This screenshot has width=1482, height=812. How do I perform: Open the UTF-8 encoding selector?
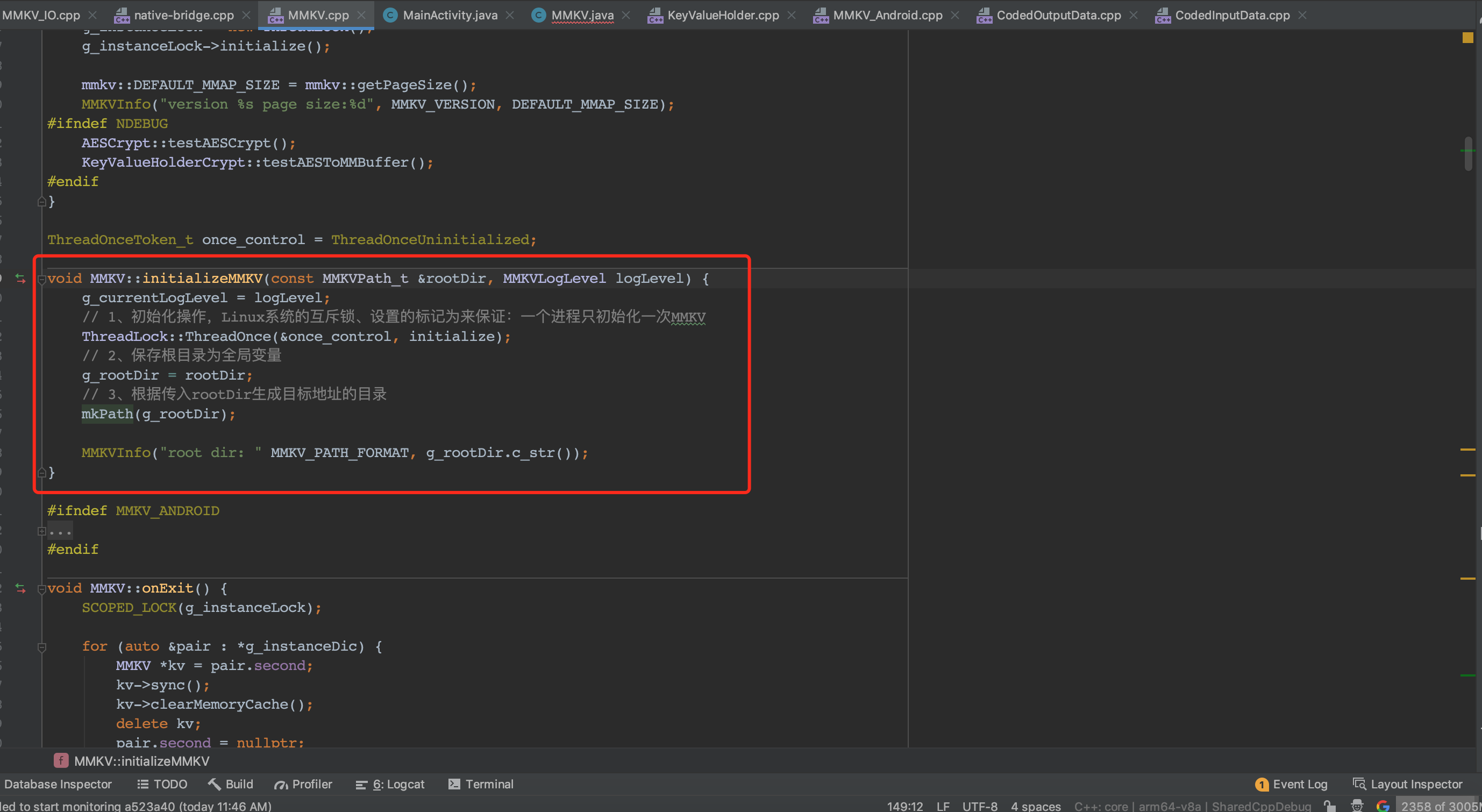979,806
